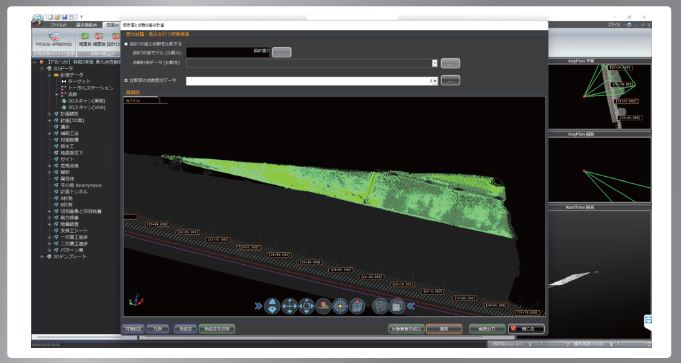This screenshot has height=363, width=681.
Task: Select the ターゲット item in the project tree
Action: point(79,81)
